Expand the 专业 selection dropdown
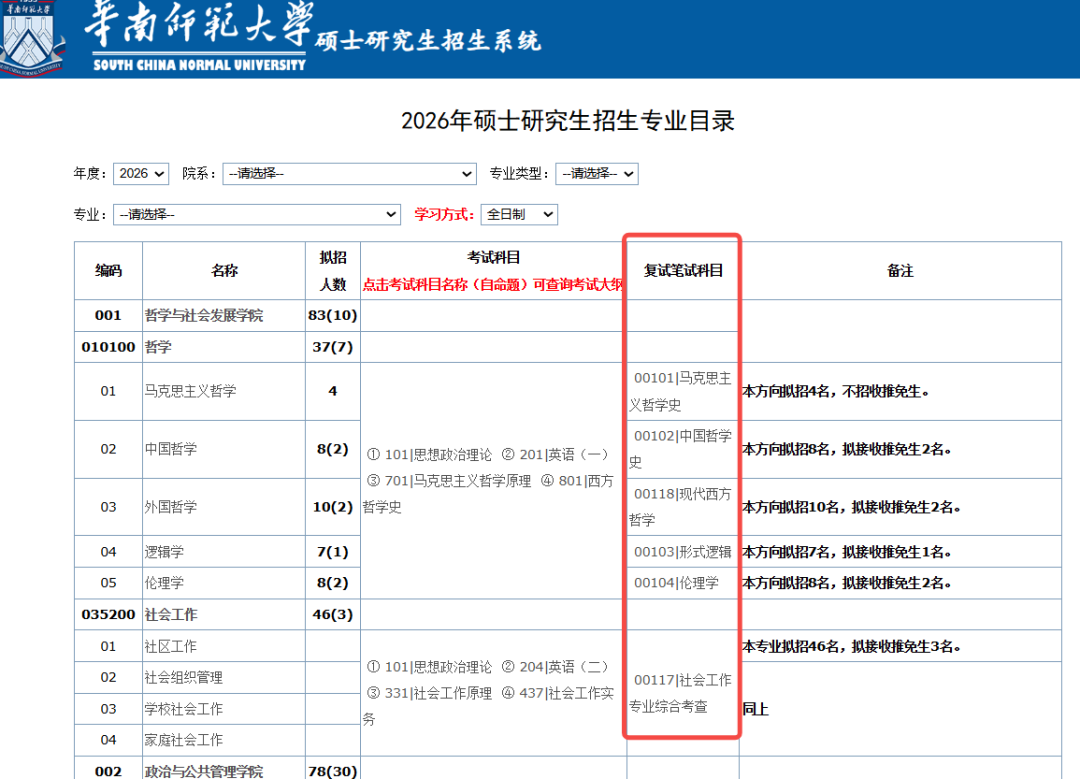Viewport: 1080px width, 779px height. pyautogui.click(x=257, y=215)
